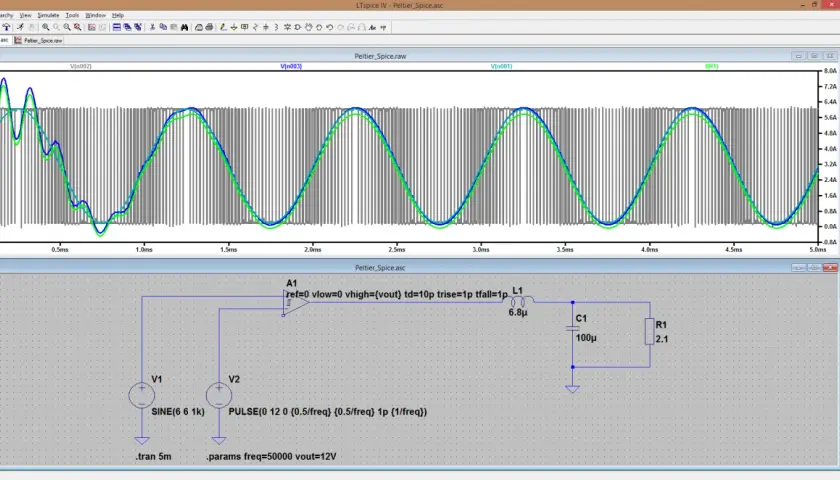Click the V(n002) trace label
Viewport: 840px width, 480px height.
[x=80, y=66]
